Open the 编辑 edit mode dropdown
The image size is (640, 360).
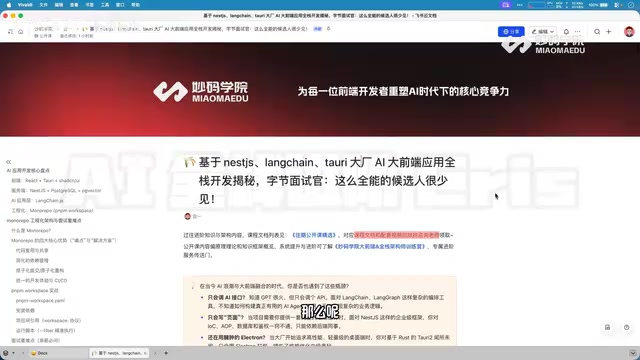click(x=542, y=31)
